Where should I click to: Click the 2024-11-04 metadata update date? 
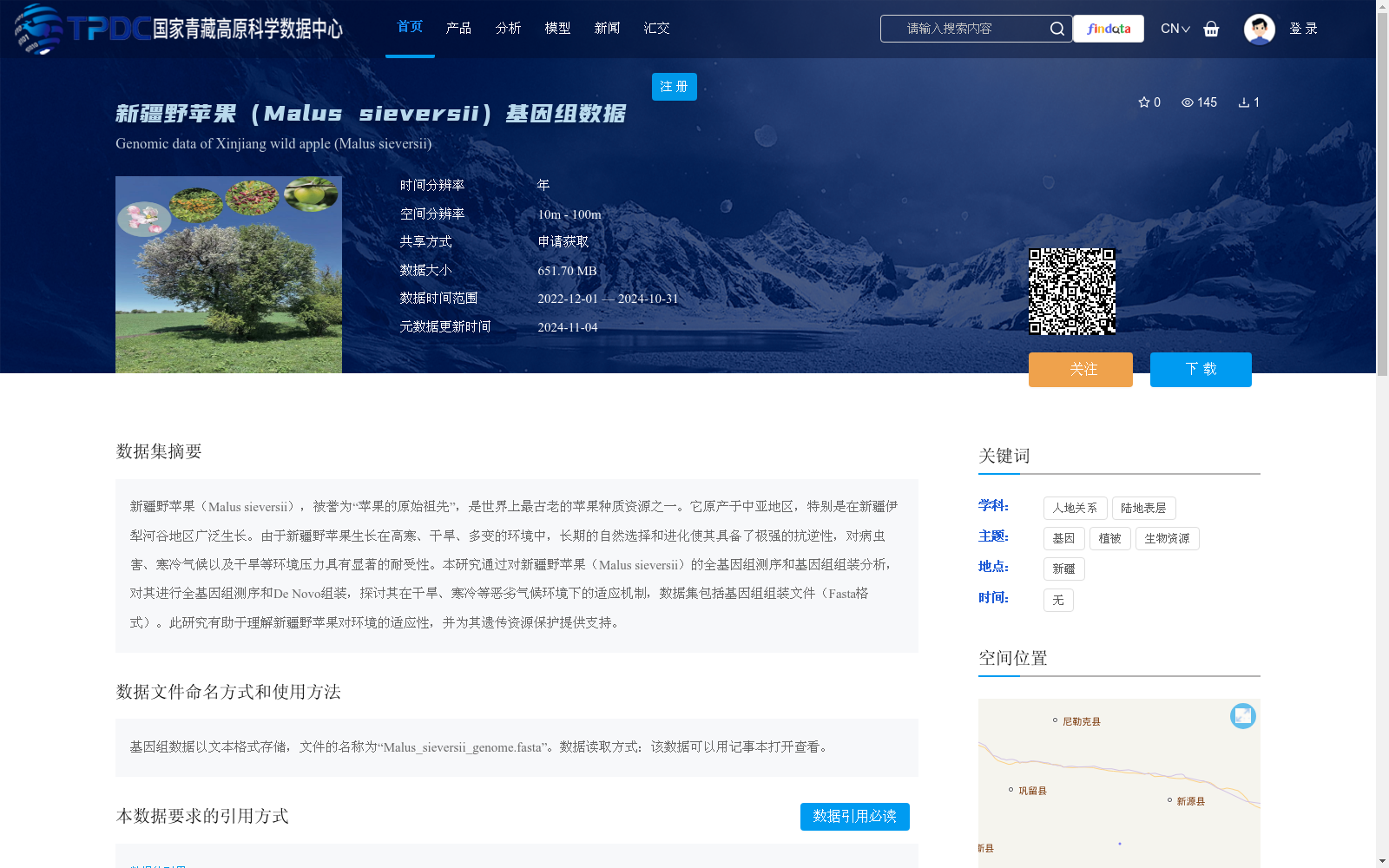pos(568,327)
